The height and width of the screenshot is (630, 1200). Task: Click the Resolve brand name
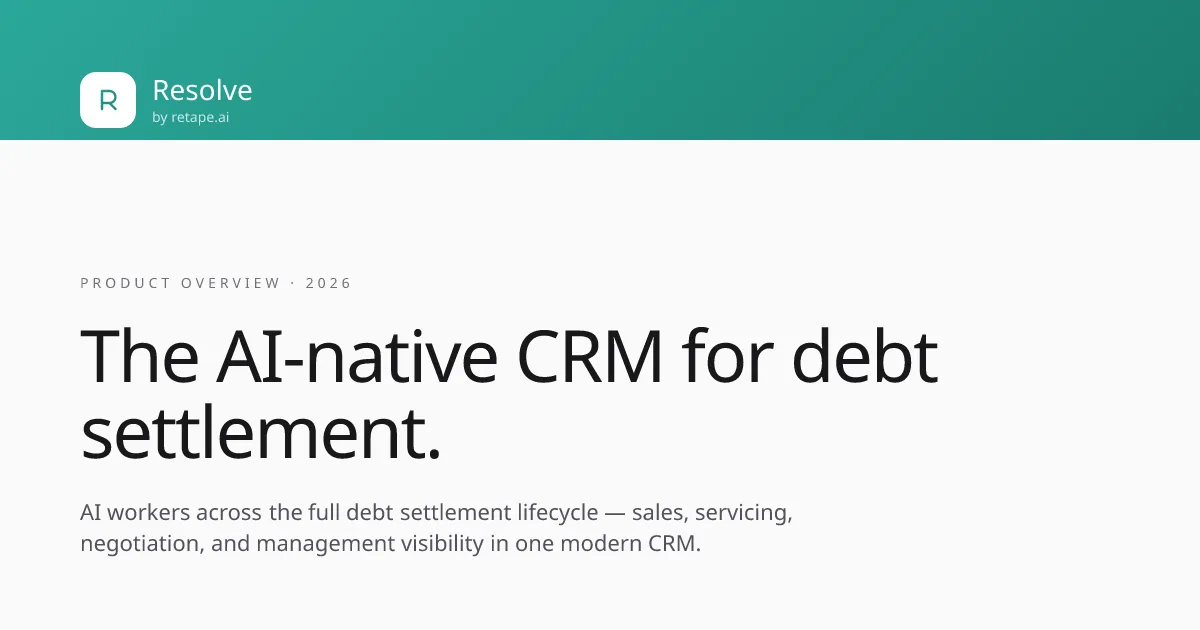(x=202, y=90)
